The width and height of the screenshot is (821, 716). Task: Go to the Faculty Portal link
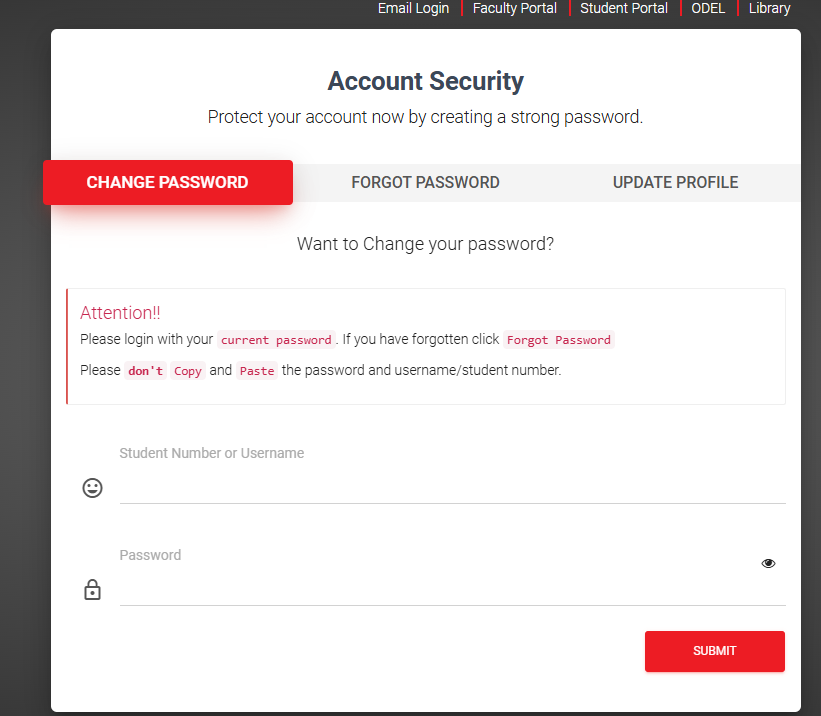click(515, 8)
